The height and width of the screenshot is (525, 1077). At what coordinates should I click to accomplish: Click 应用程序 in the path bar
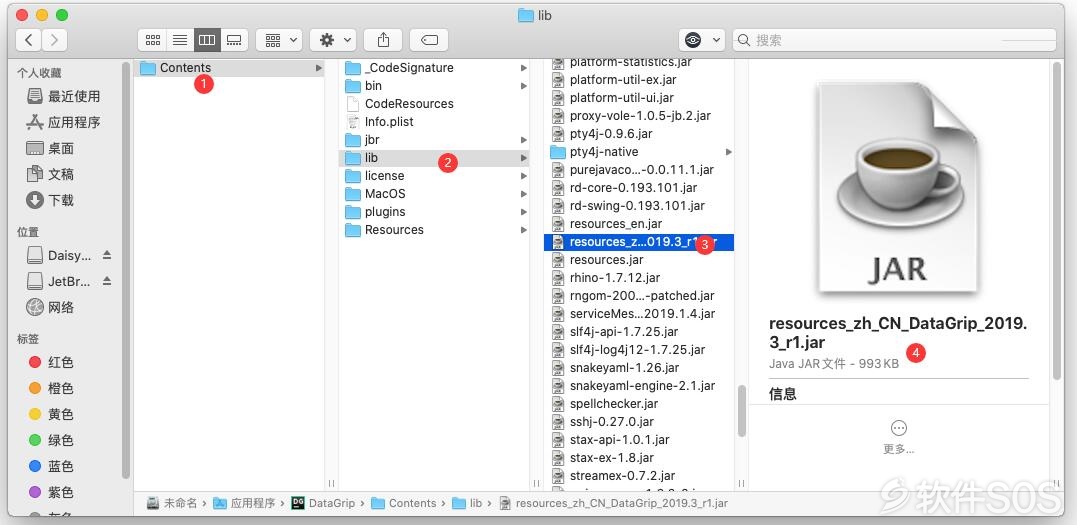point(245,503)
